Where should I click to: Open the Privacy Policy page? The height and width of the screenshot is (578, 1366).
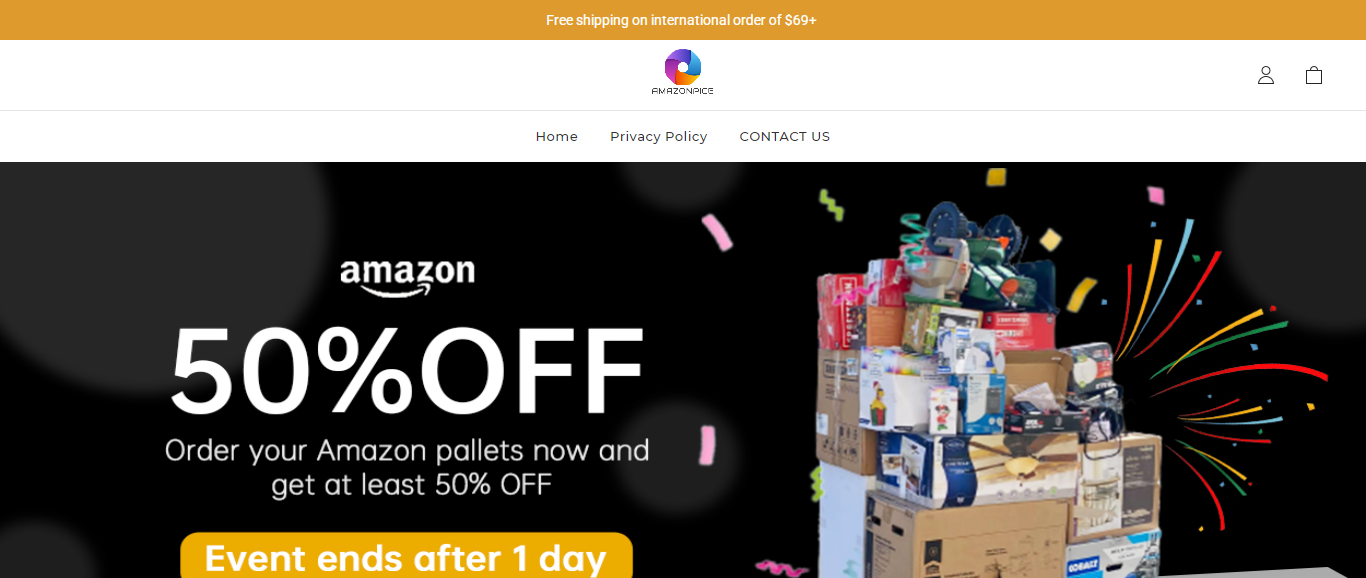(659, 136)
